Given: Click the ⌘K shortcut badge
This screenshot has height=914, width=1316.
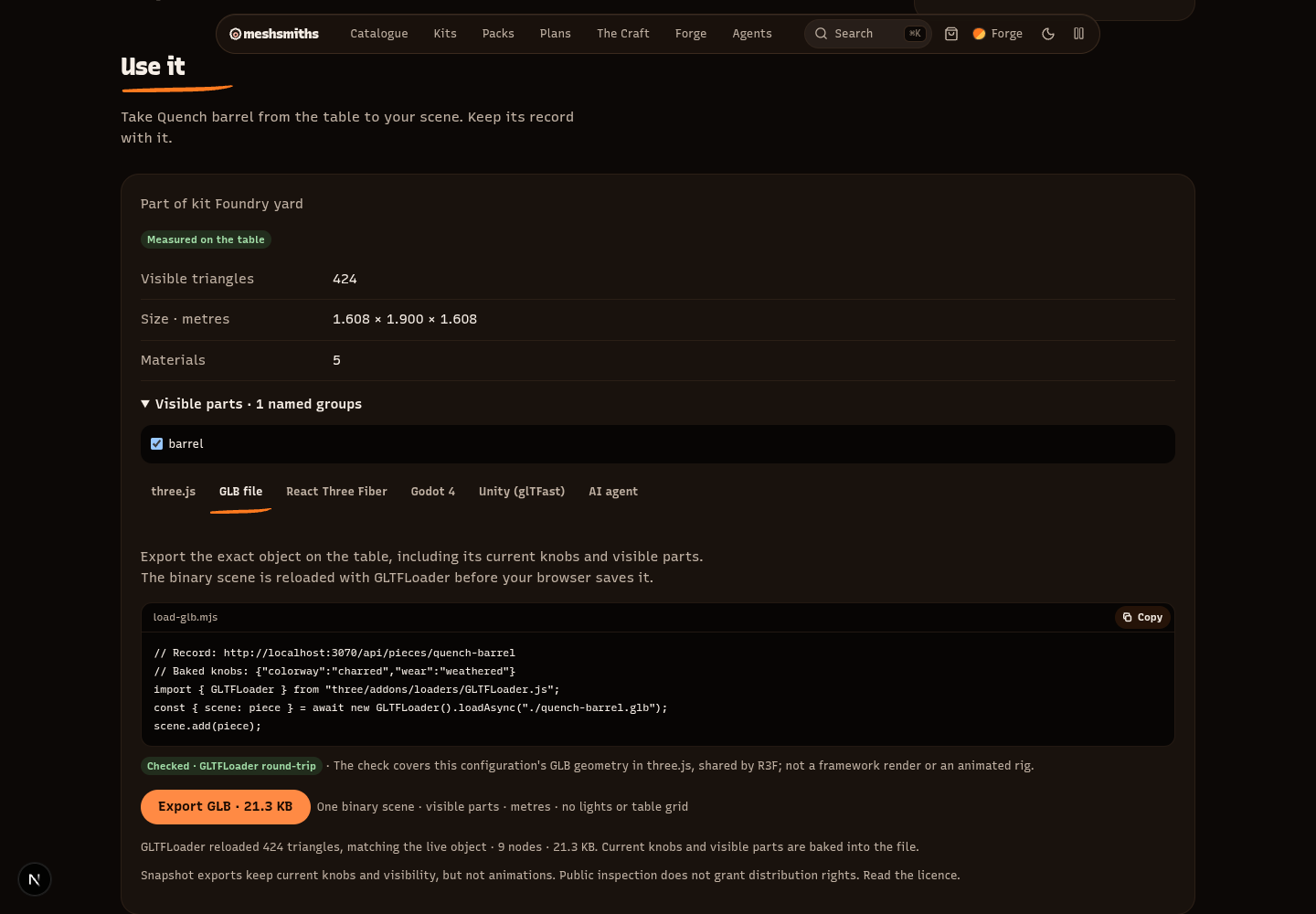Looking at the screenshot, I should (915, 34).
